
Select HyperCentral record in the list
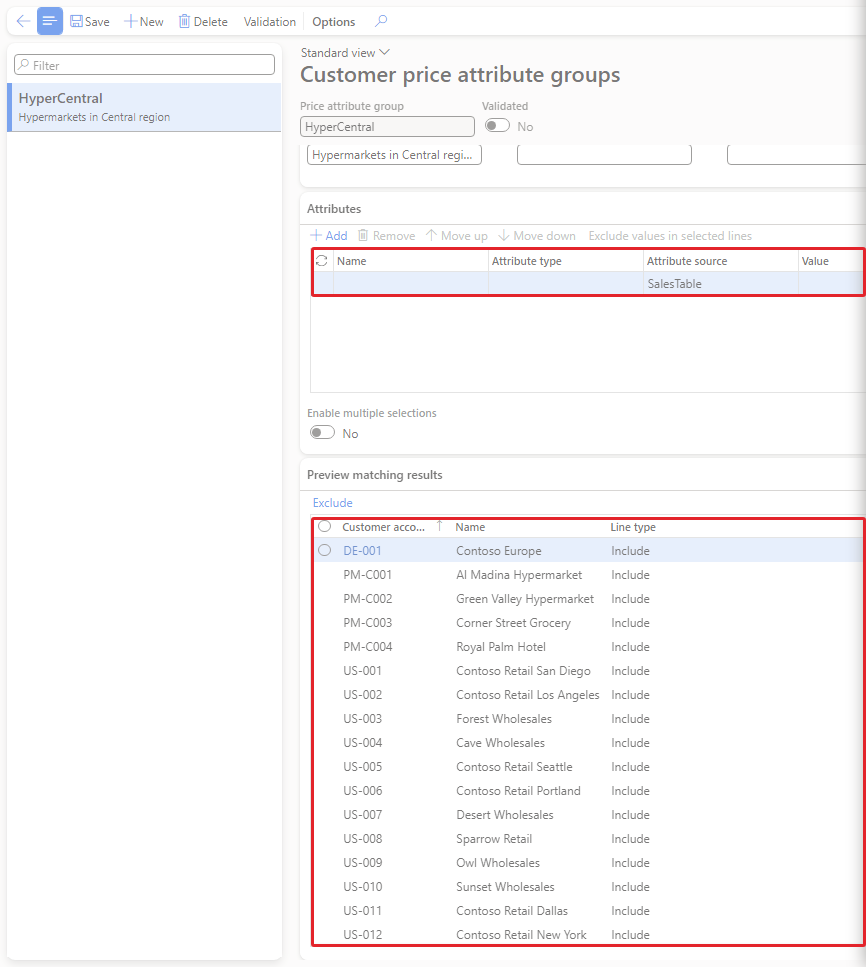pos(144,107)
